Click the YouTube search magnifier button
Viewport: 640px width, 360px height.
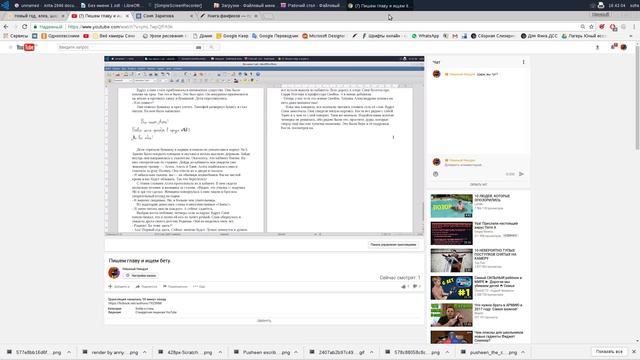211,47
